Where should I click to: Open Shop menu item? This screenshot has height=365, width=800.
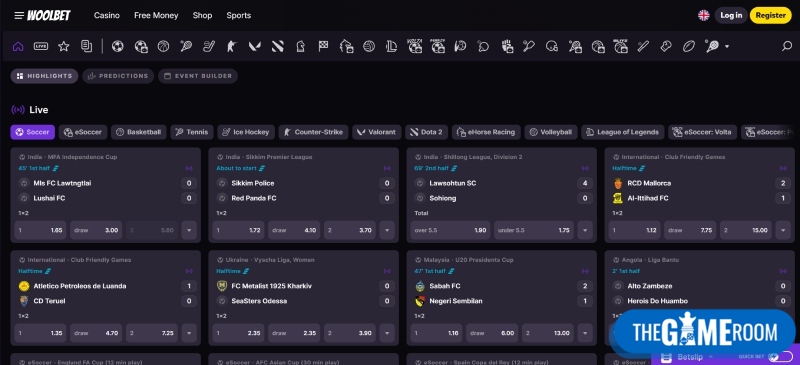coord(202,15)
